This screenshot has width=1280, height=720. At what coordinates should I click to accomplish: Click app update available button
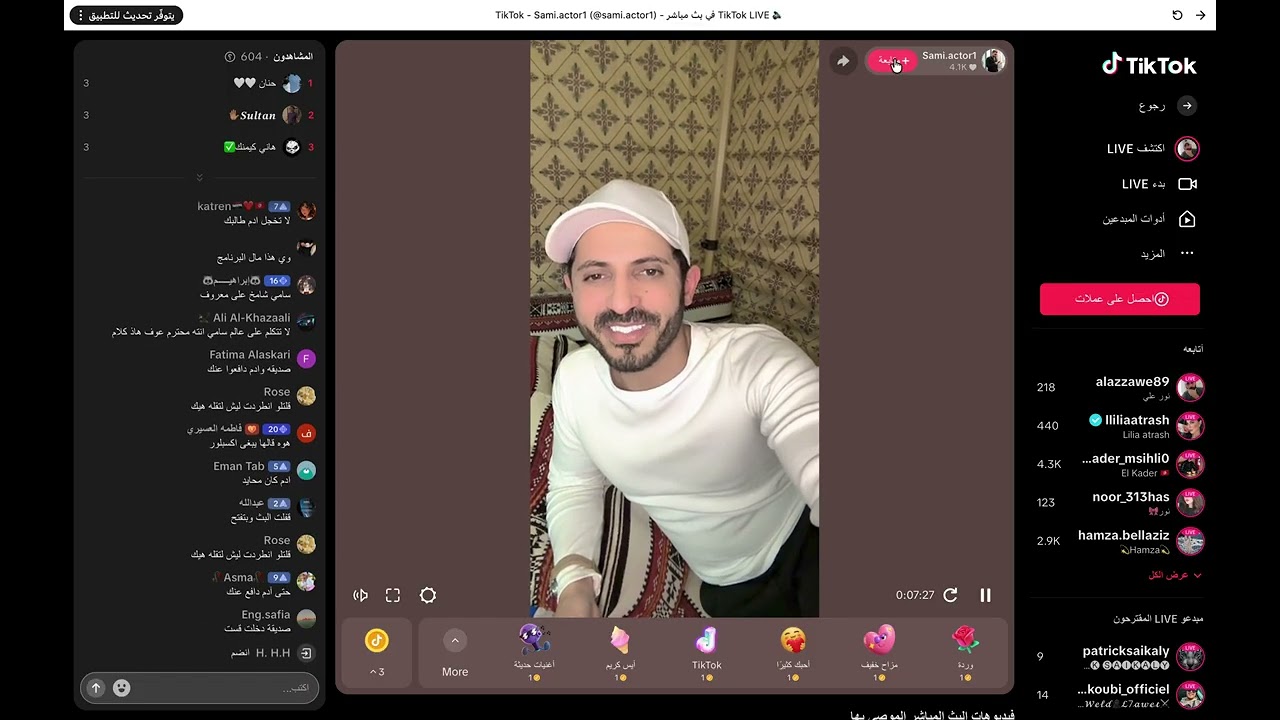point(126,15)
